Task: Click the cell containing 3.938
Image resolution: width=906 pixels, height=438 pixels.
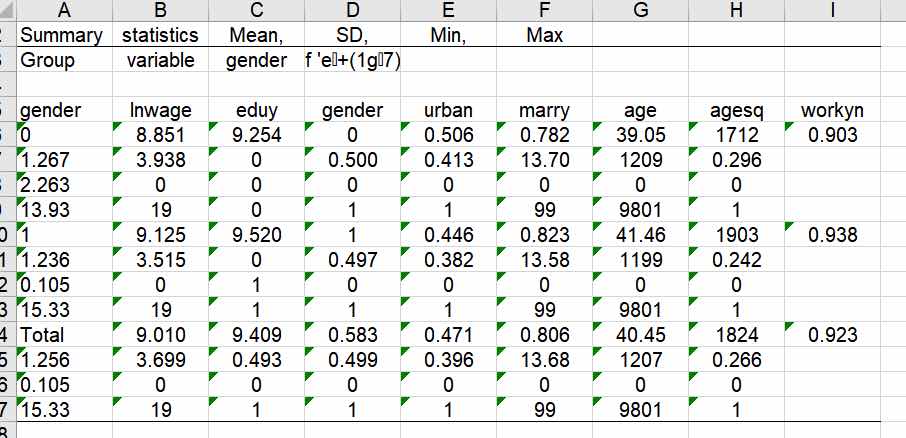Action: click(x=161, y=159)
